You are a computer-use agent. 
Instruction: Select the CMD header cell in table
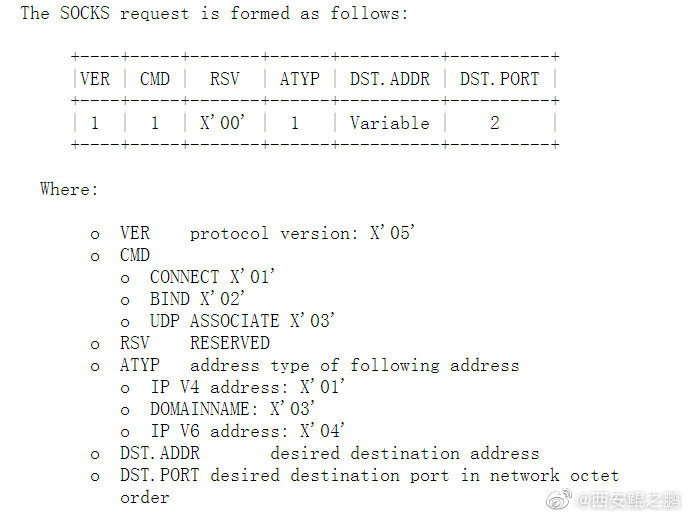pyautogui.click(x=155, y=79)
